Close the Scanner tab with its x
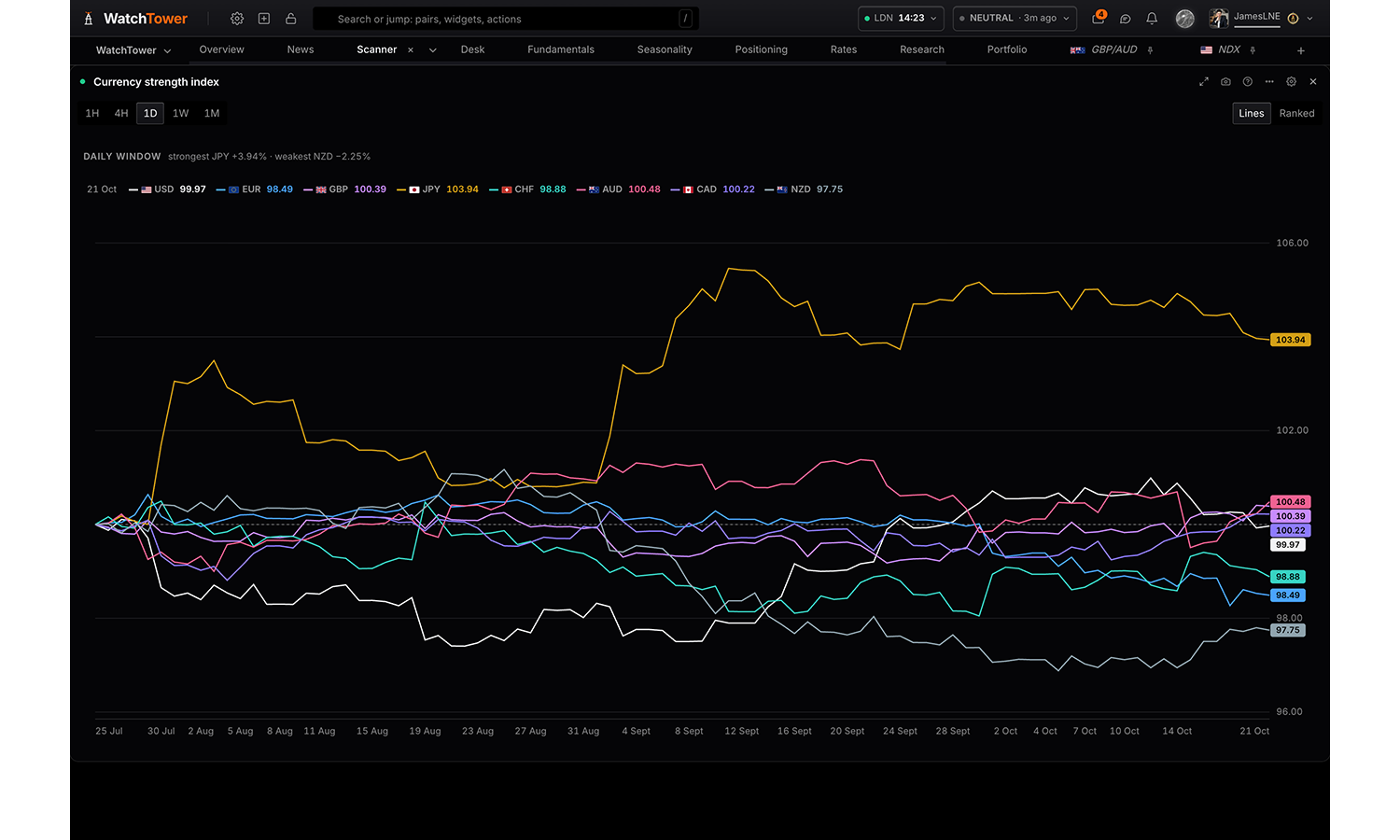The image size is (1400, 840). 411,50
